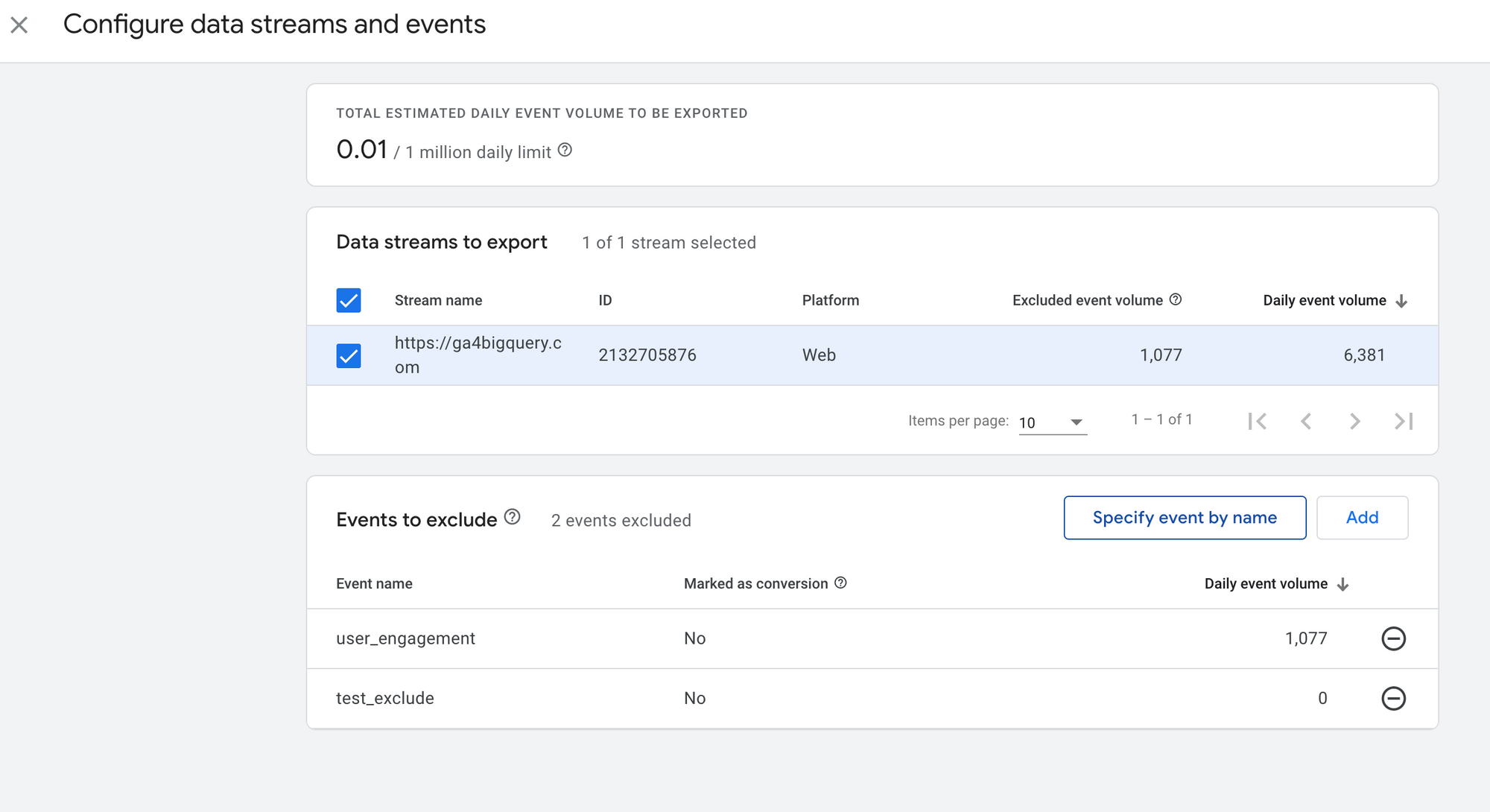Click the 0 volume in test_exclude row
The height and width of the screenshot is (812, 1490).
pos(1322,698)
